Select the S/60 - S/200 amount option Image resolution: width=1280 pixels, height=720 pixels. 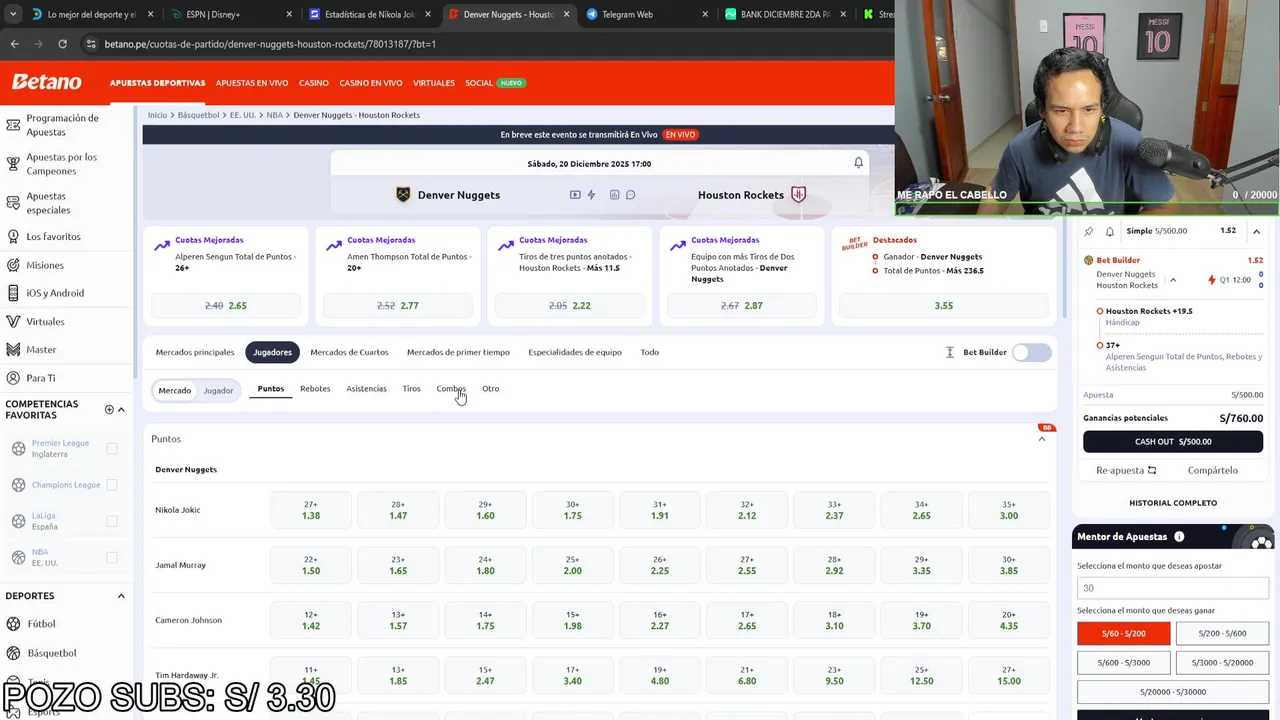click(1123, 633)
